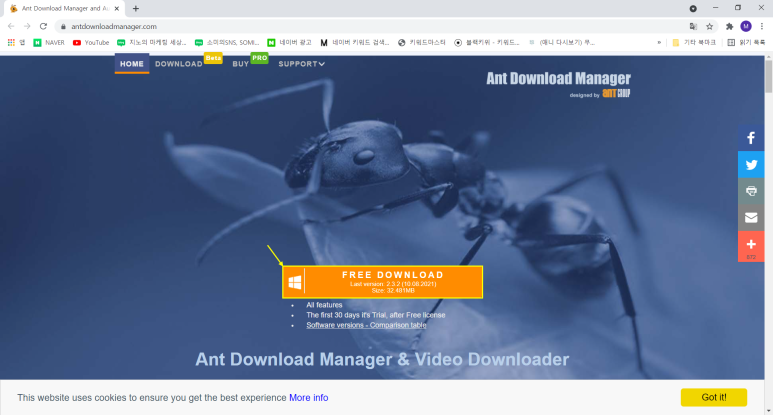773x415 pixels.
Task: Click the translate page icon
Action: tap(693, 27)
